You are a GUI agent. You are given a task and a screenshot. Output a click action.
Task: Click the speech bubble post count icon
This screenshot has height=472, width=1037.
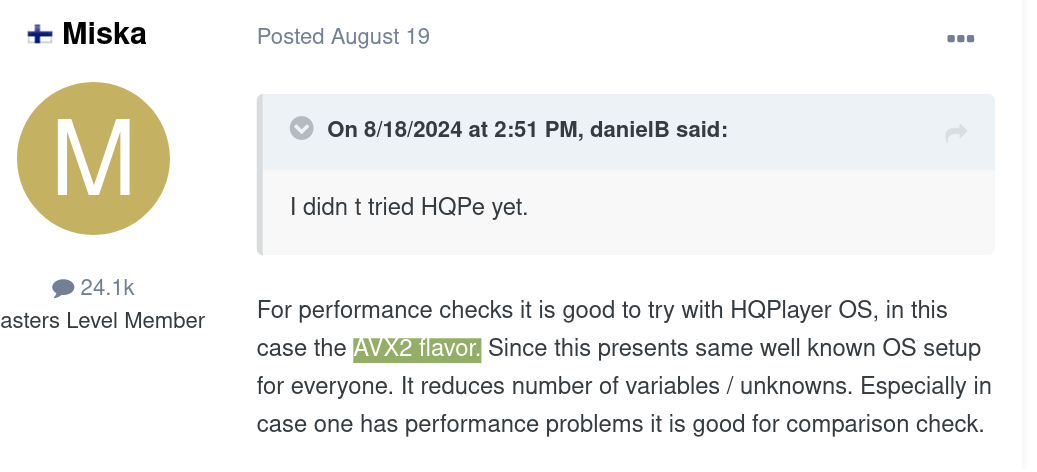coord(63,288)
